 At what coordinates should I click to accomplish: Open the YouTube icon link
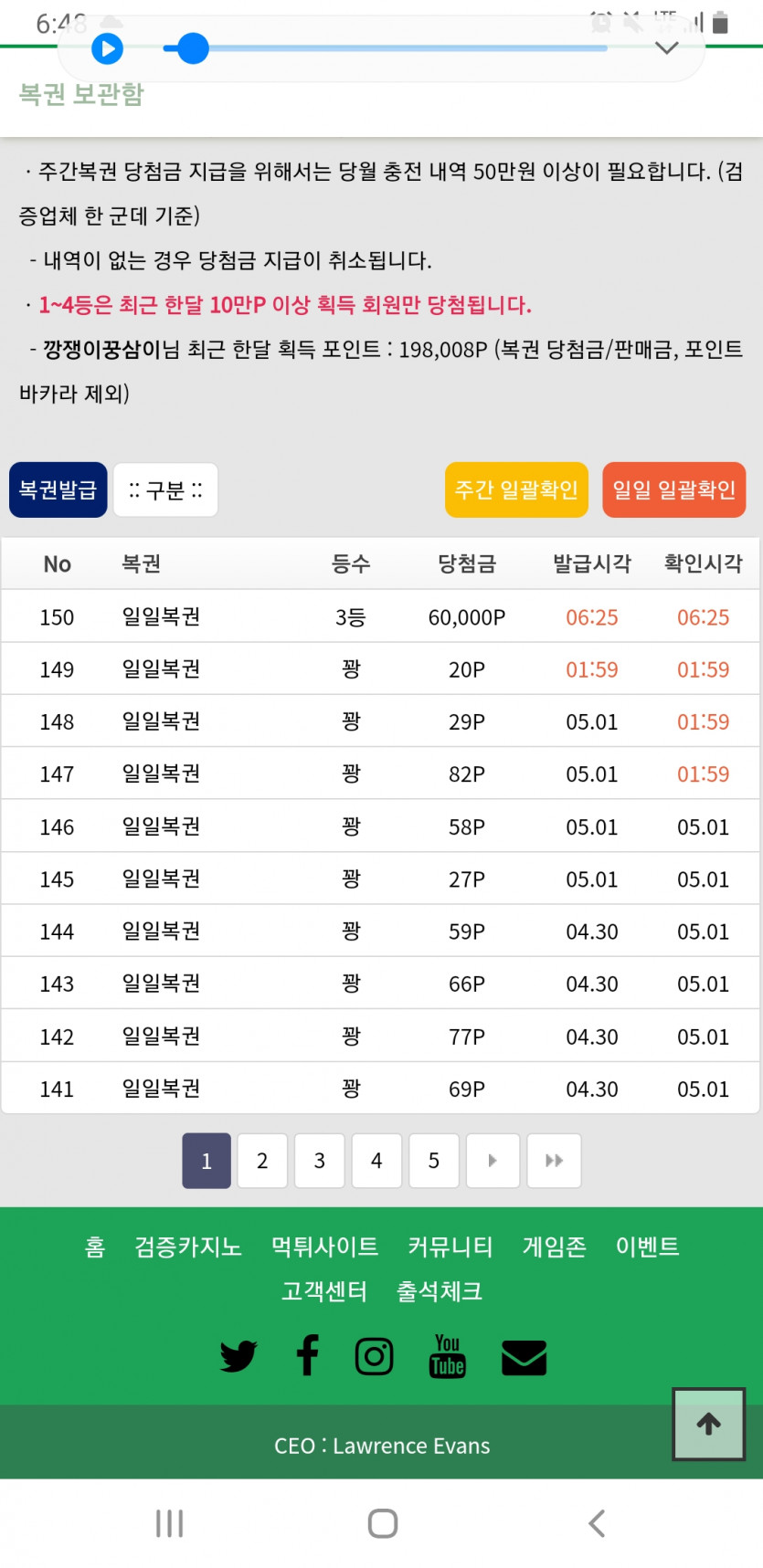click(x=447, y=1356)
